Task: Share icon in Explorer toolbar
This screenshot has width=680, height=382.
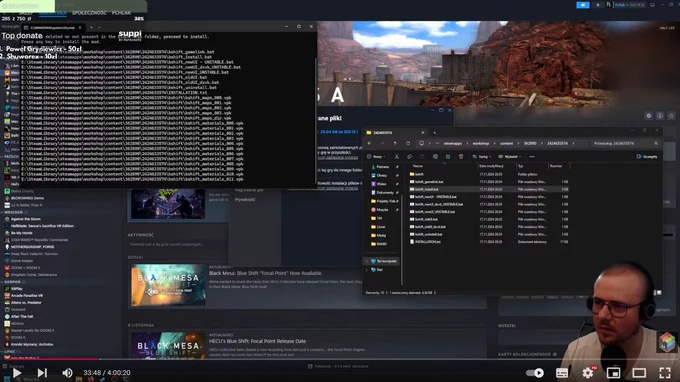Action: tap(448, 157)
